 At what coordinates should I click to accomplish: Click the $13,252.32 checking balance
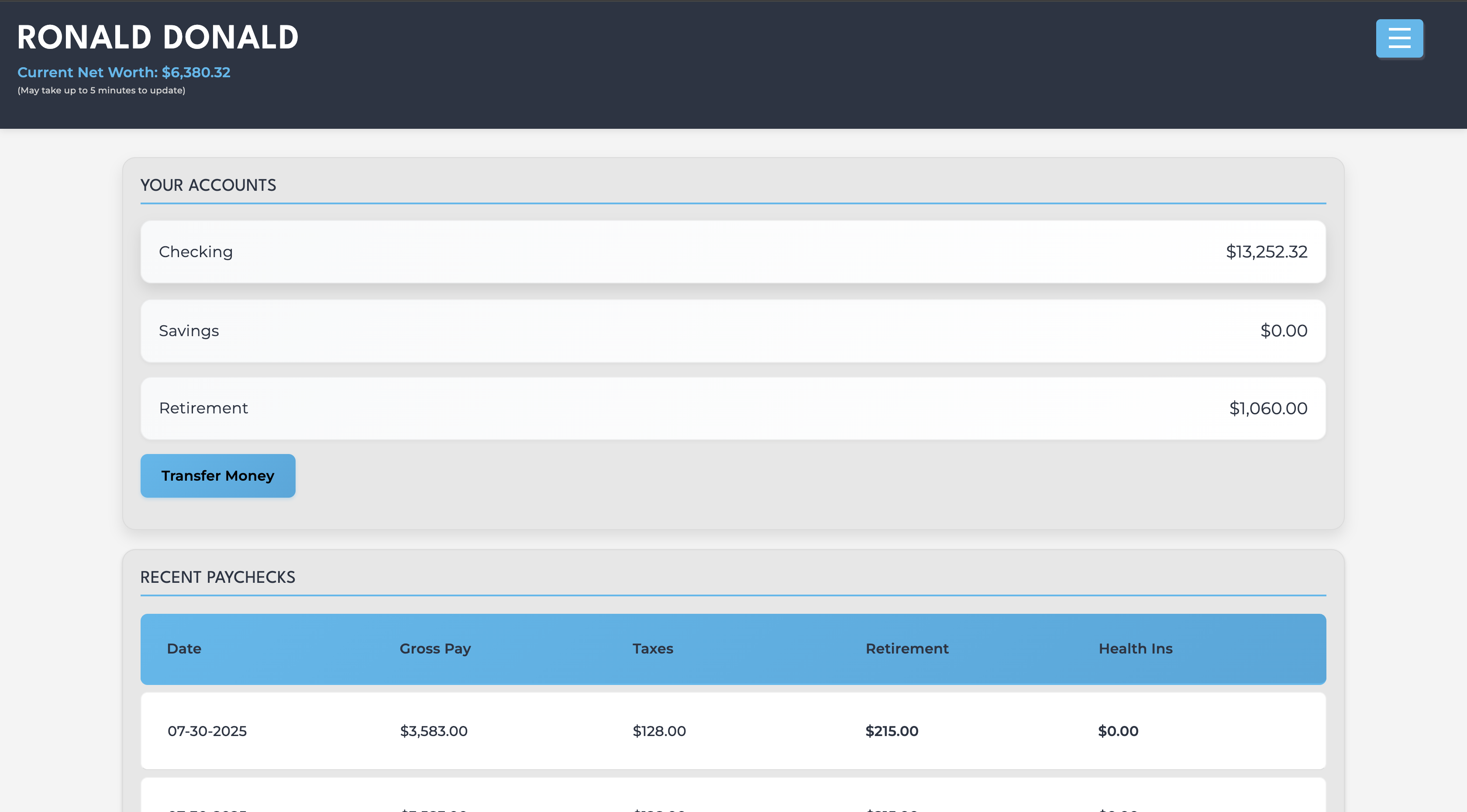1266,252
